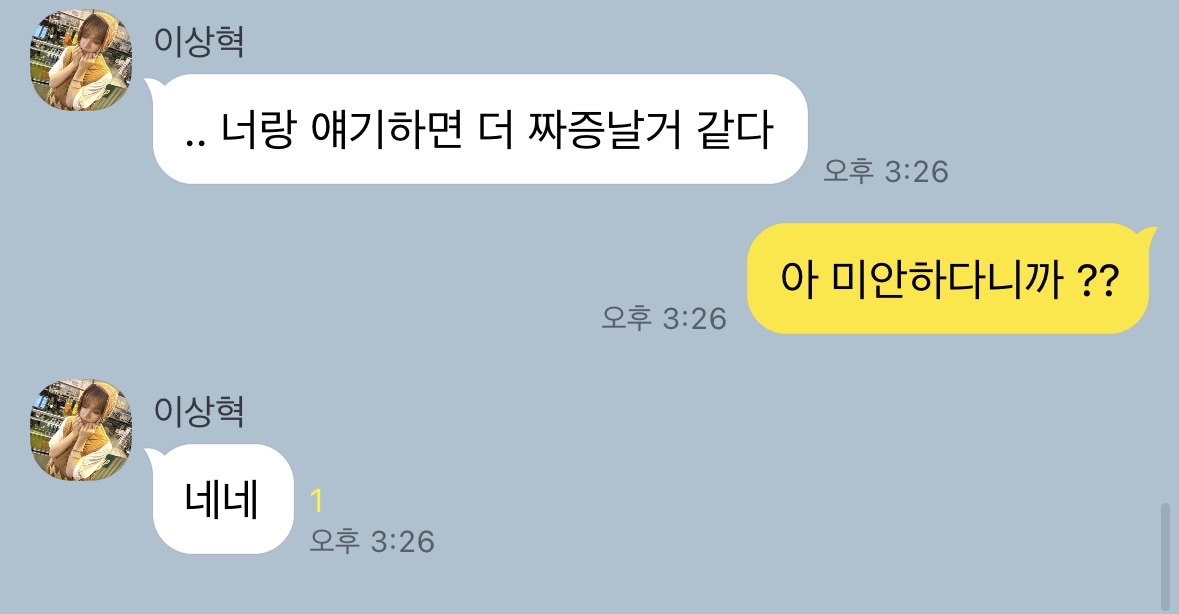Click the chat scrollbar thumb at the right edge
1179x614 pixels.
[x=1165, y=557]
